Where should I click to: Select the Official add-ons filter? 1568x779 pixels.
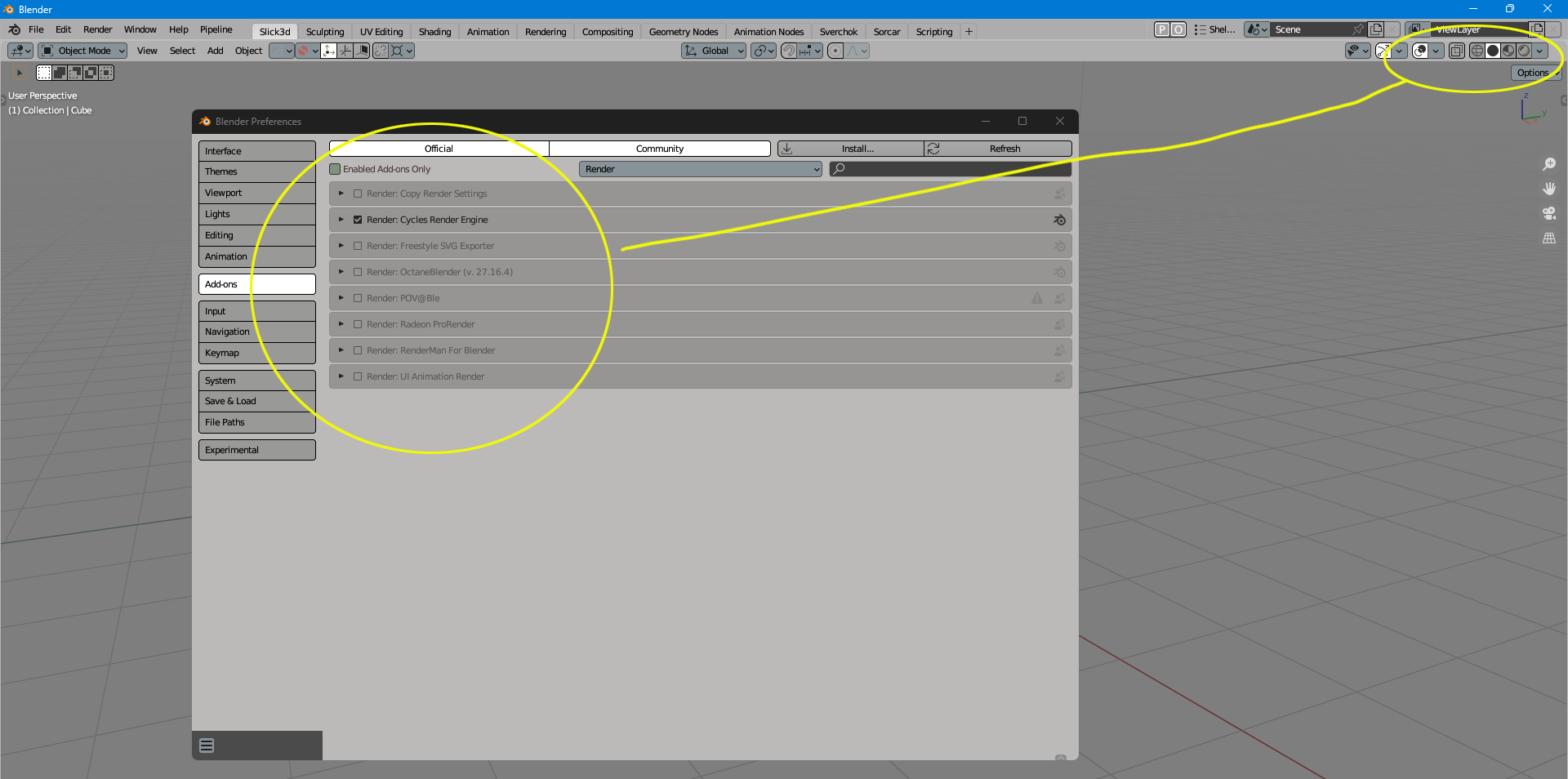pyautogui.click(x=439, y=149)
